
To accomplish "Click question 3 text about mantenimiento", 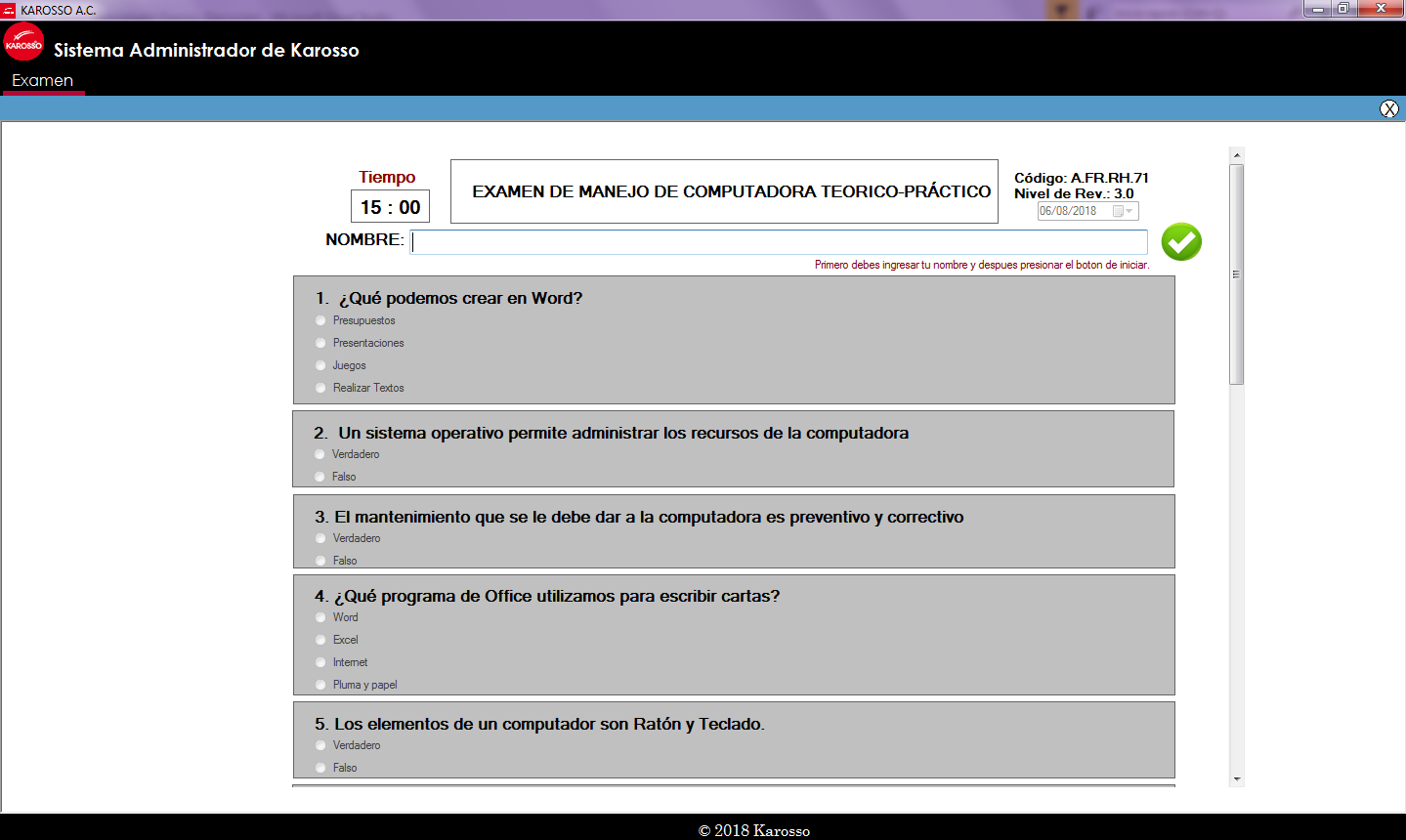I will tap(639, 517).
